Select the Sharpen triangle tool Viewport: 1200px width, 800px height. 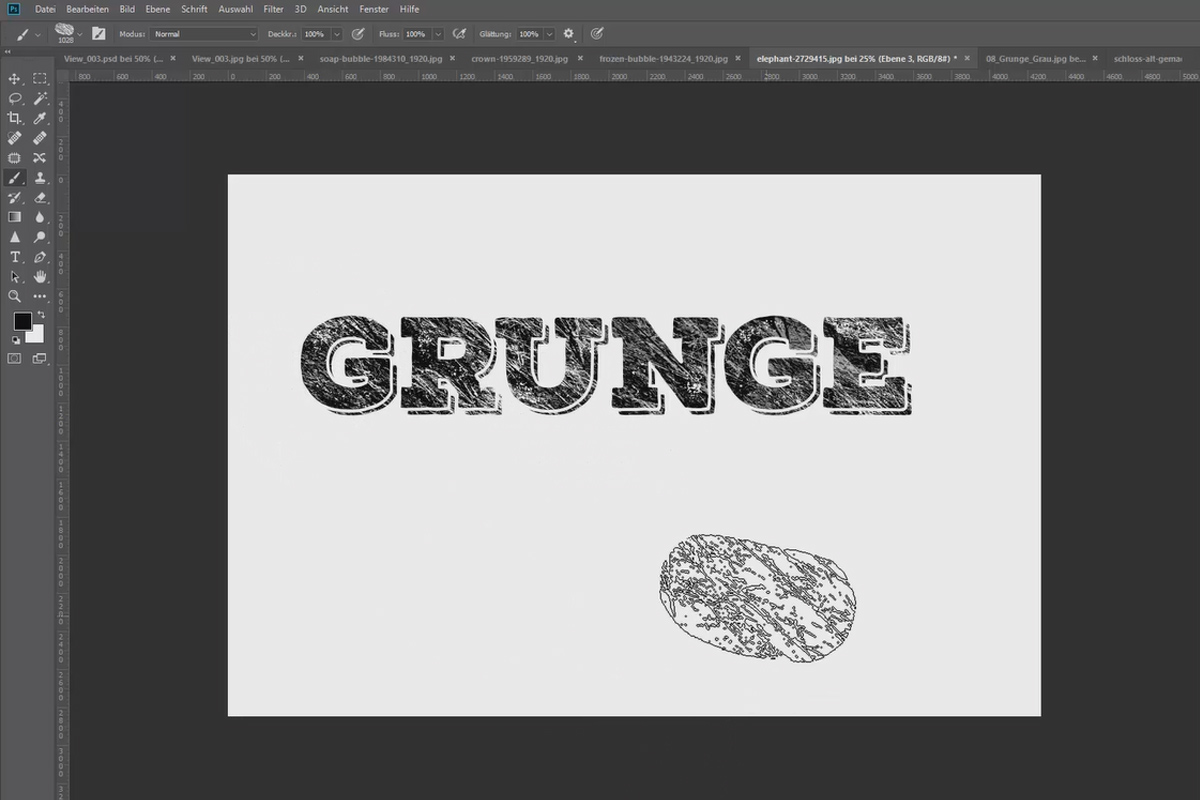[14, 237]
